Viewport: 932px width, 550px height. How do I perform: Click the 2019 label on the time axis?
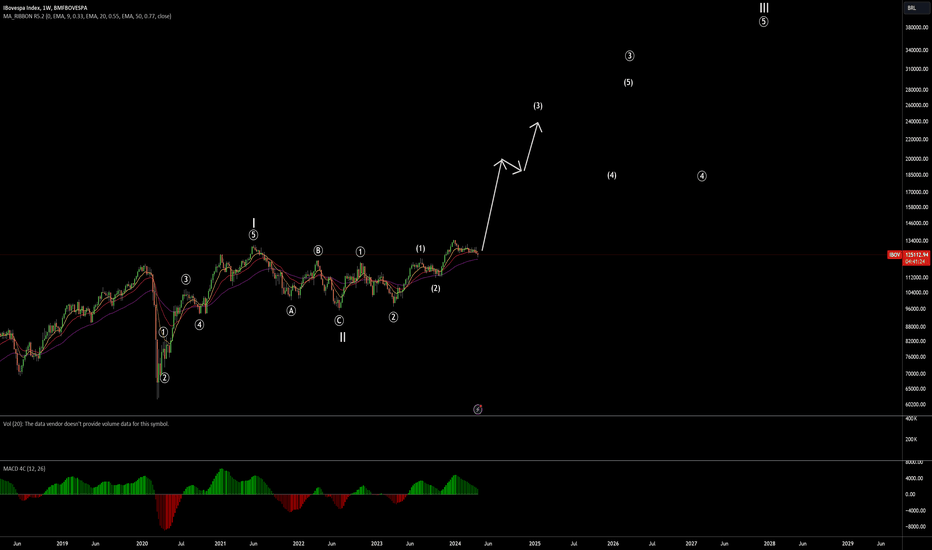pos(62,543)
